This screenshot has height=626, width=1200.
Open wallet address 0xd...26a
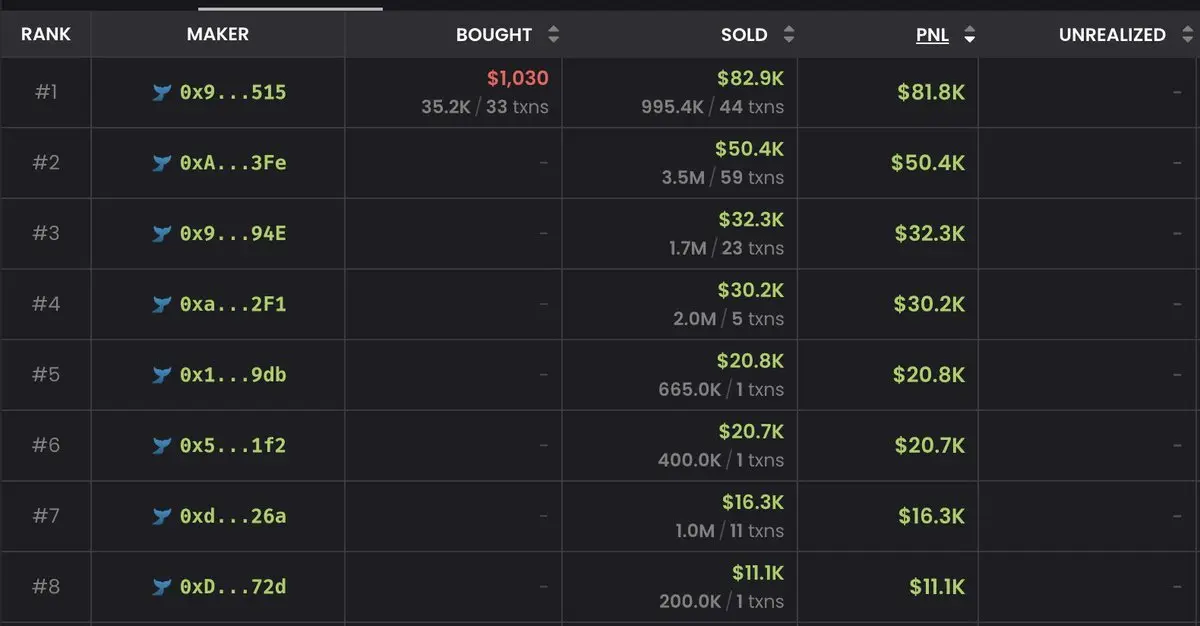pos(233,517)
